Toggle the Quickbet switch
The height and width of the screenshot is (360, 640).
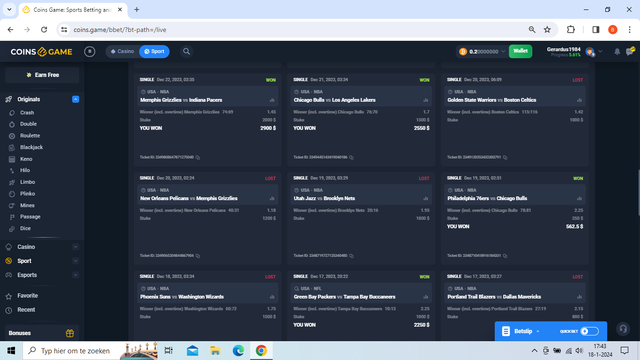click(589, 331)
